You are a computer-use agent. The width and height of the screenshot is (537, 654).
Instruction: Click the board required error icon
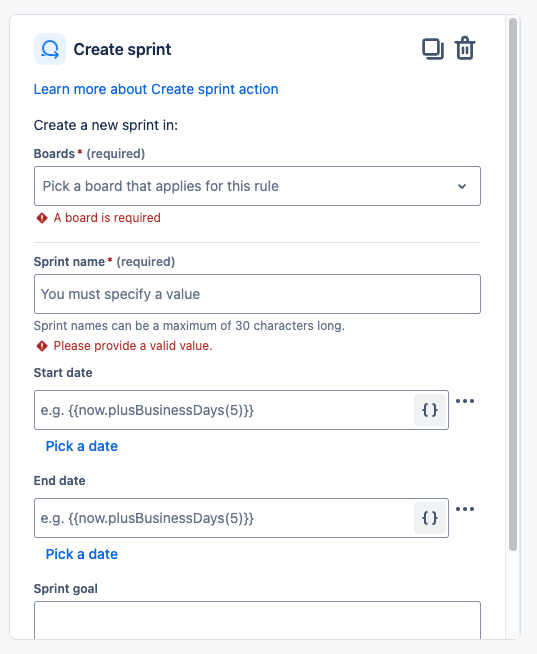(42, 218)
